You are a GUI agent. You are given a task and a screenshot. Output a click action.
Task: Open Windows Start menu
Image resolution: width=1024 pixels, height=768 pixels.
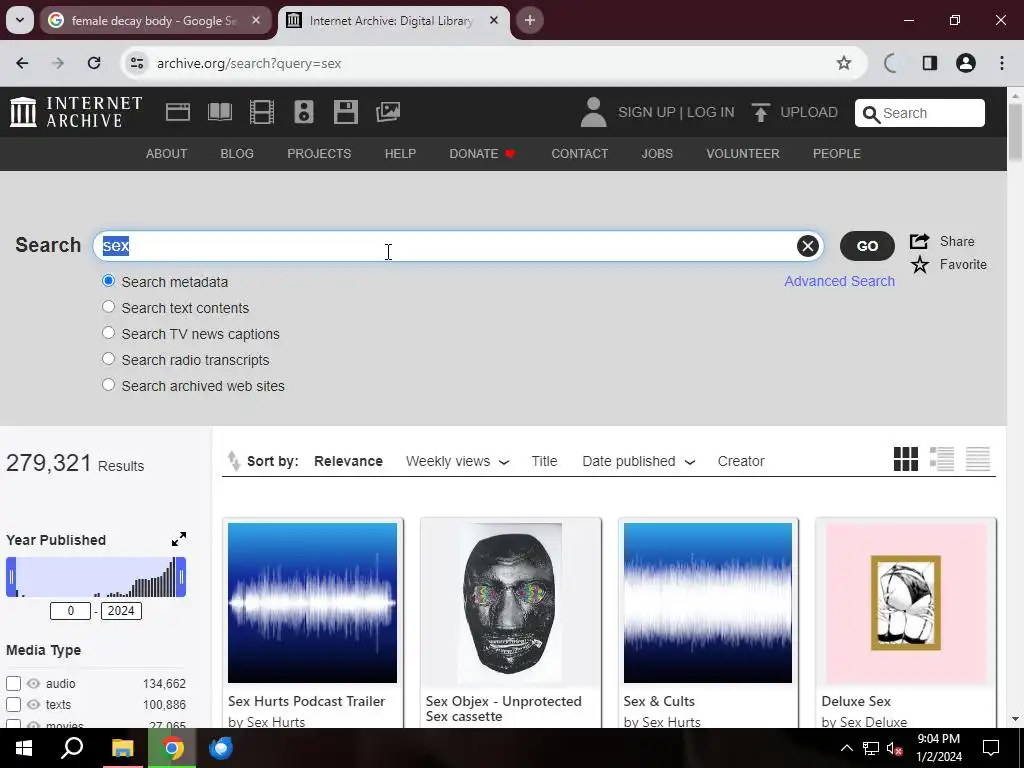(24, 748)
